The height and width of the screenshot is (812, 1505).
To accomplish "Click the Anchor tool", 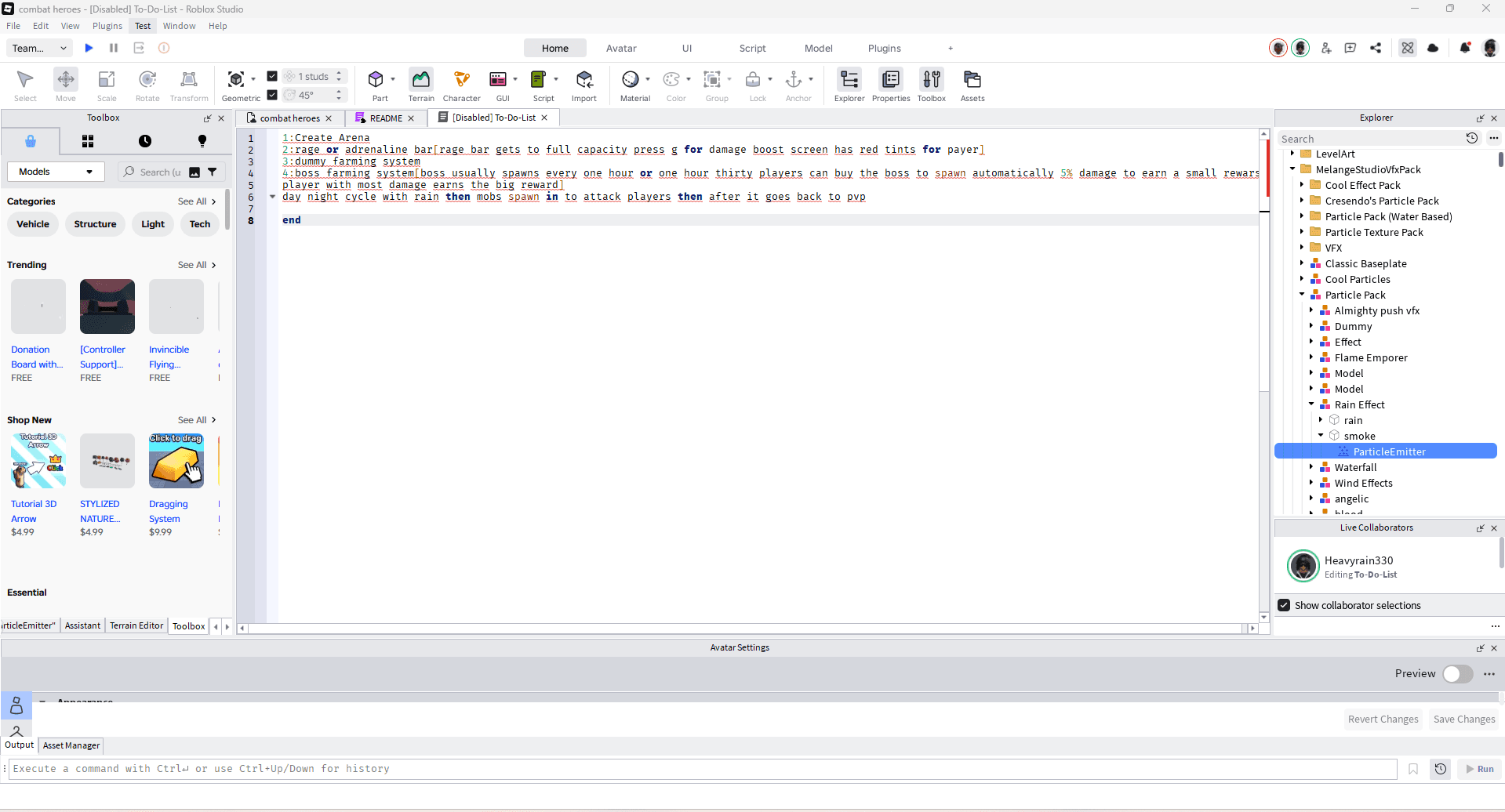I will (794, 85).
